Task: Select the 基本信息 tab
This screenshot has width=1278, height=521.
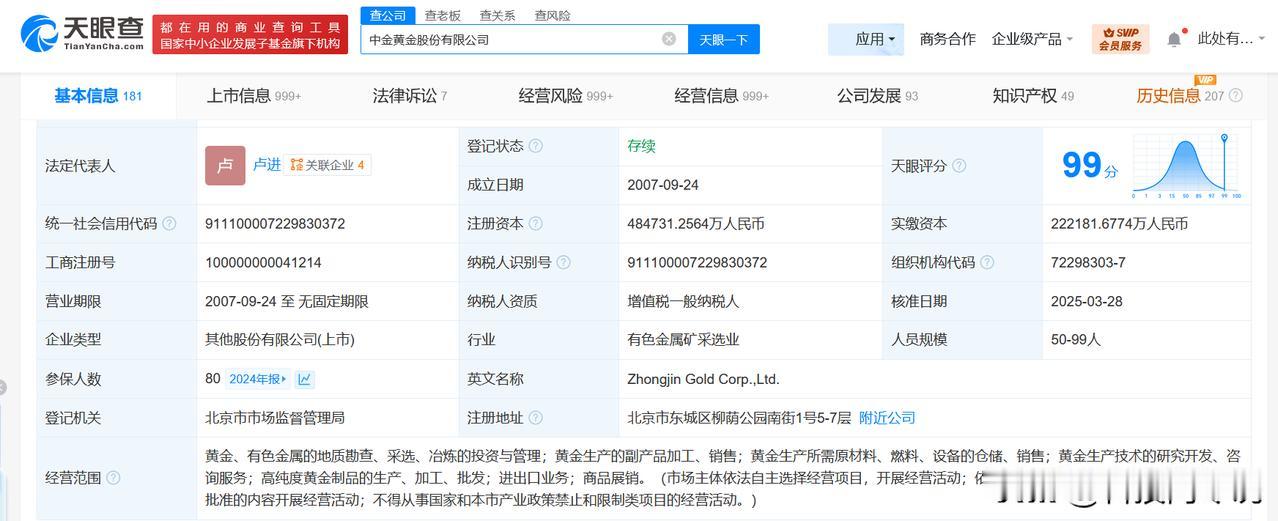Action: [98, 96]
